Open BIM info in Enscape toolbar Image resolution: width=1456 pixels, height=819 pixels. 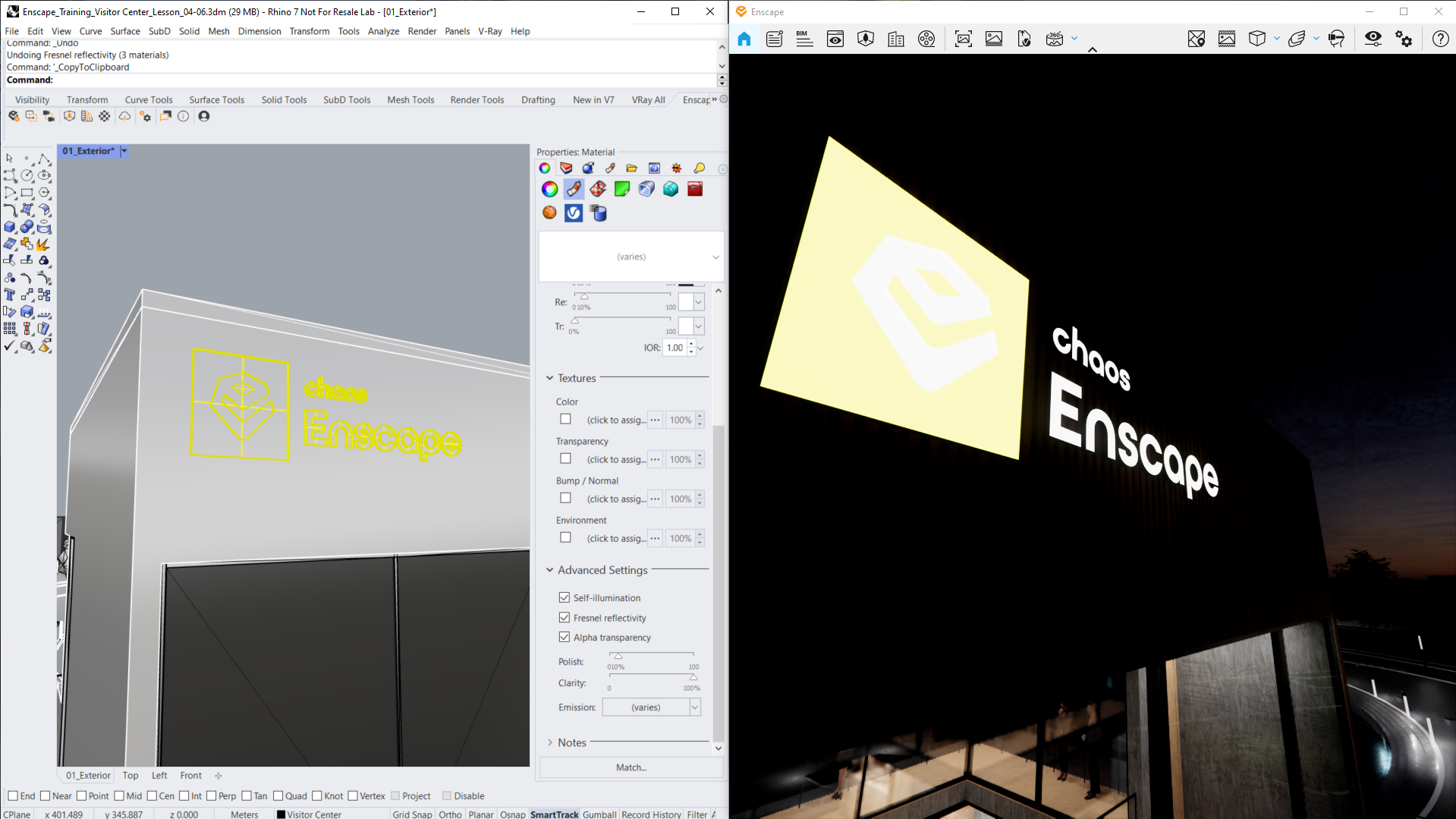pos(804,39)
